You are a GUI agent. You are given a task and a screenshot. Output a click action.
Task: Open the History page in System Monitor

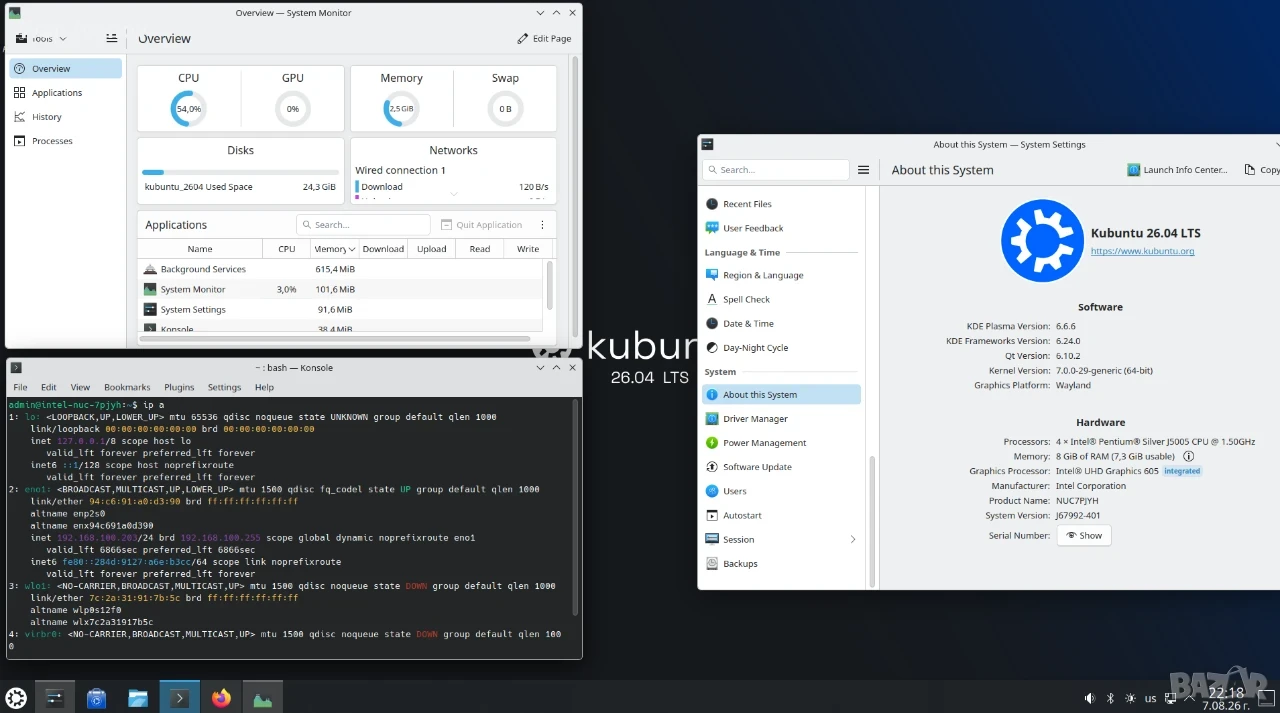tap(66, 117)
